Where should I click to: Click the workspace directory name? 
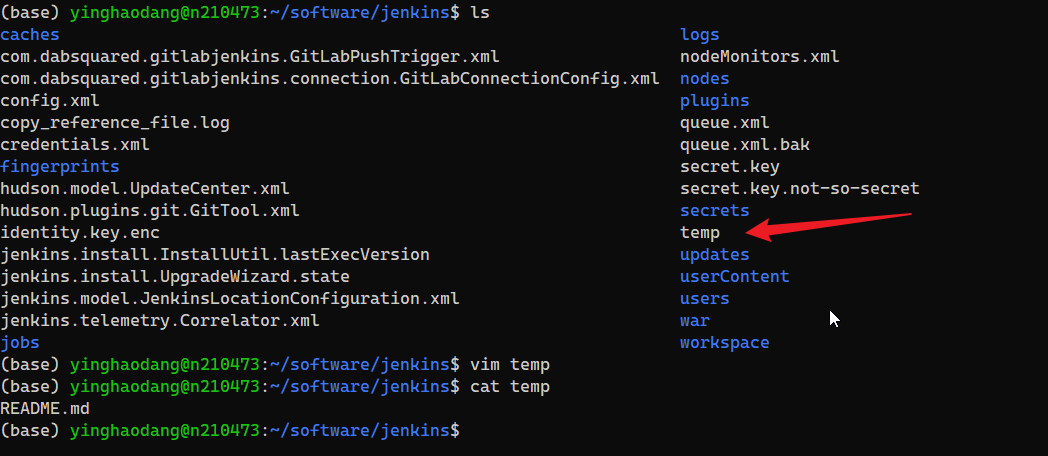pyautogui.click(x=724, y=343)
